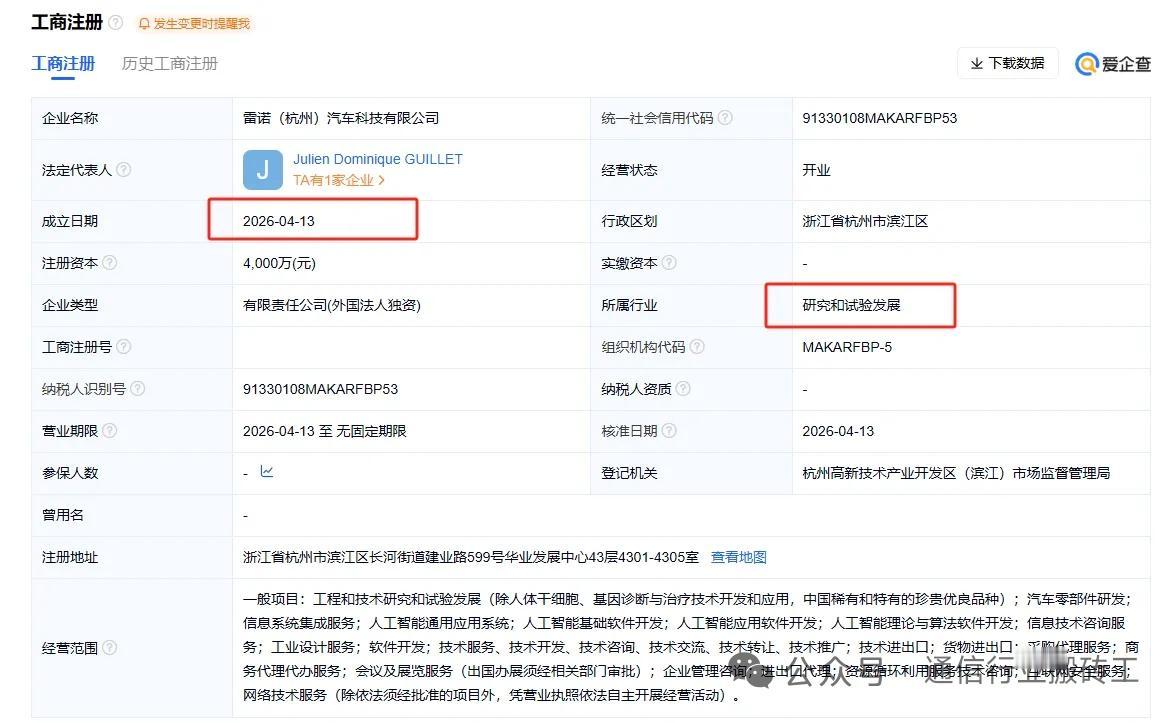Click help icon next to 法定代表人

click(123, 170)
